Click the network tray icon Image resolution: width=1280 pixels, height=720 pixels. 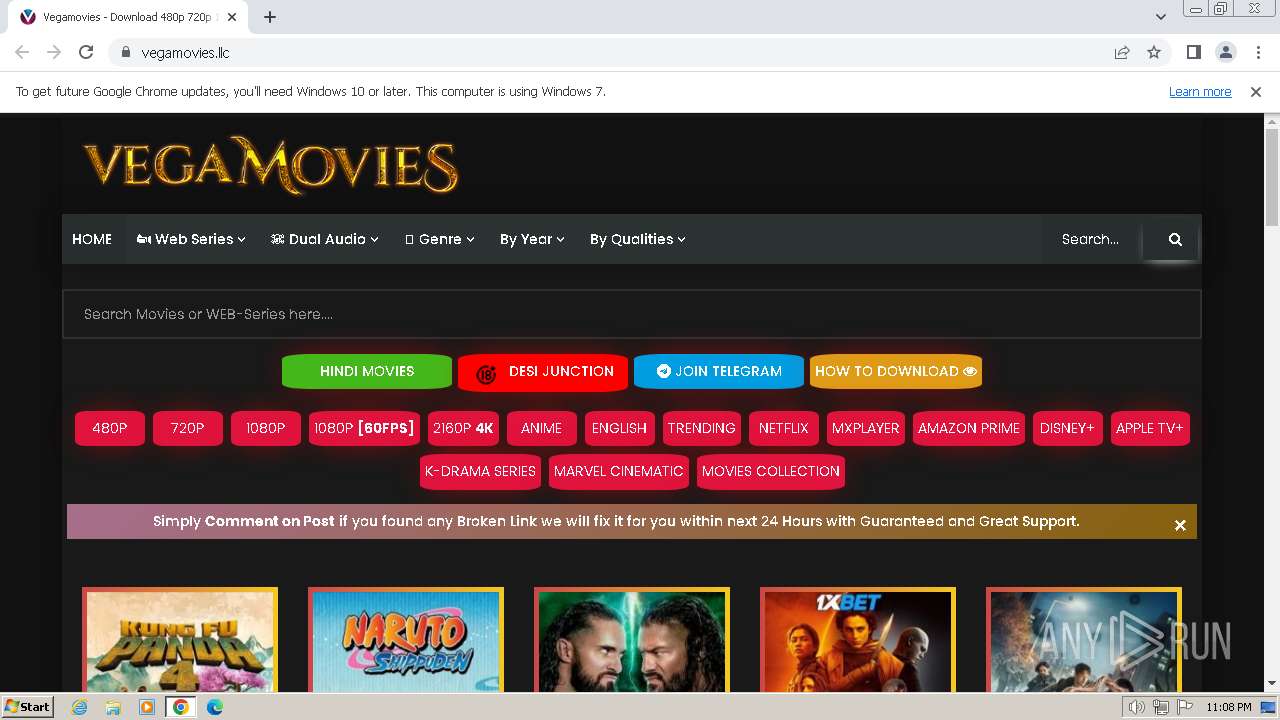click(1161, 707)
